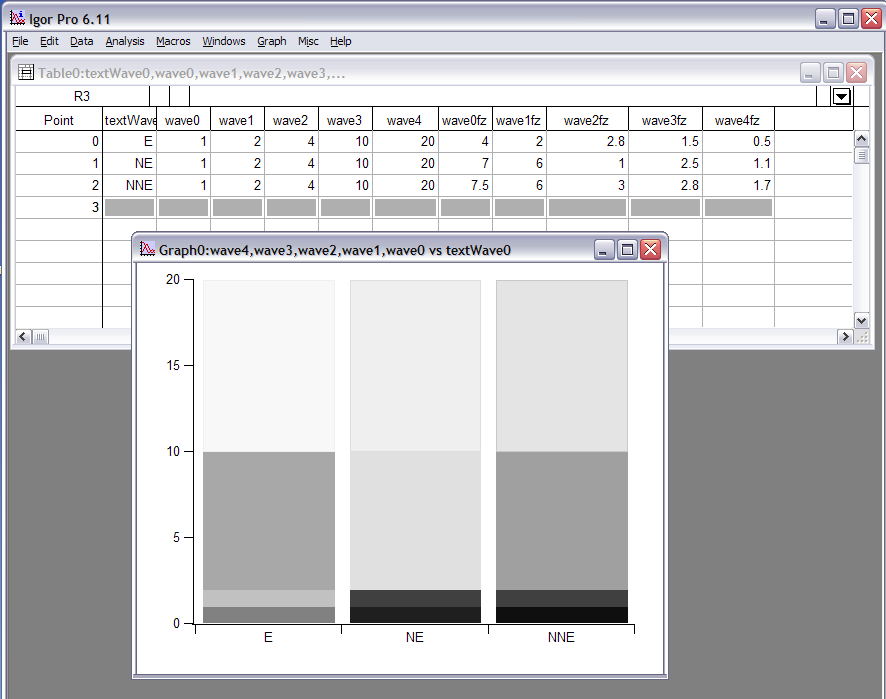
Task: Minimize the Graph0 graph window
Action: pyautogui.click(x=604, y=249)
